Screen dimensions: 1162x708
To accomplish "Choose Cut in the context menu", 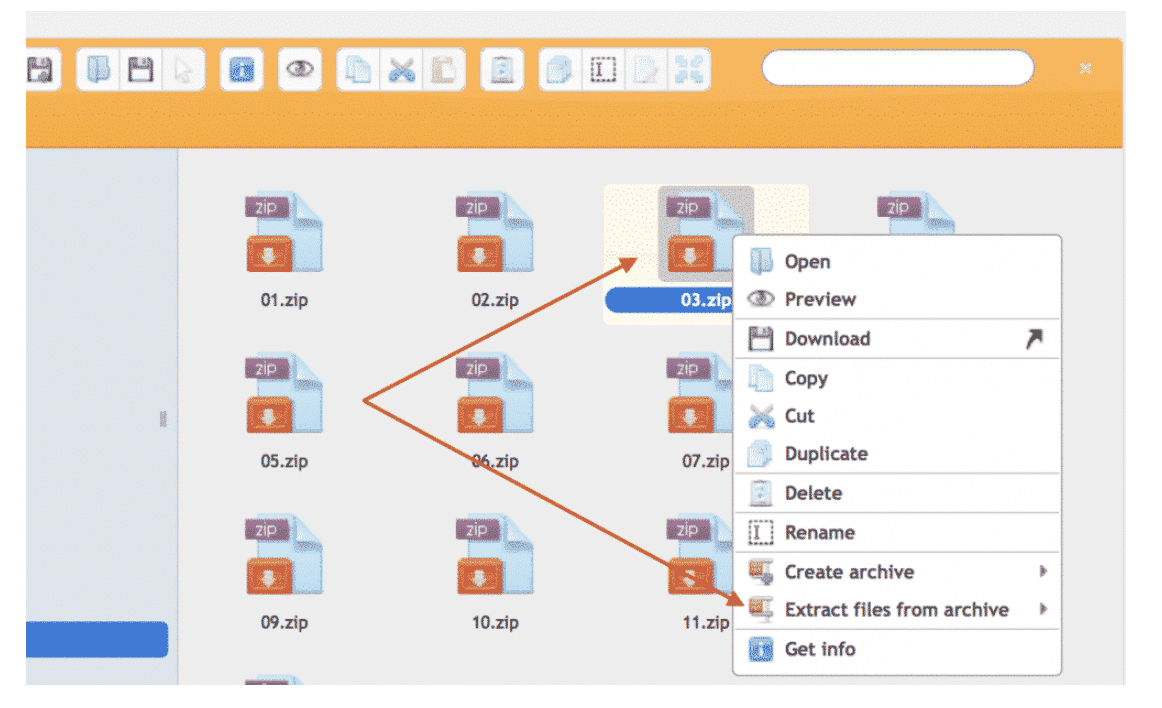I will click(897, 416).
